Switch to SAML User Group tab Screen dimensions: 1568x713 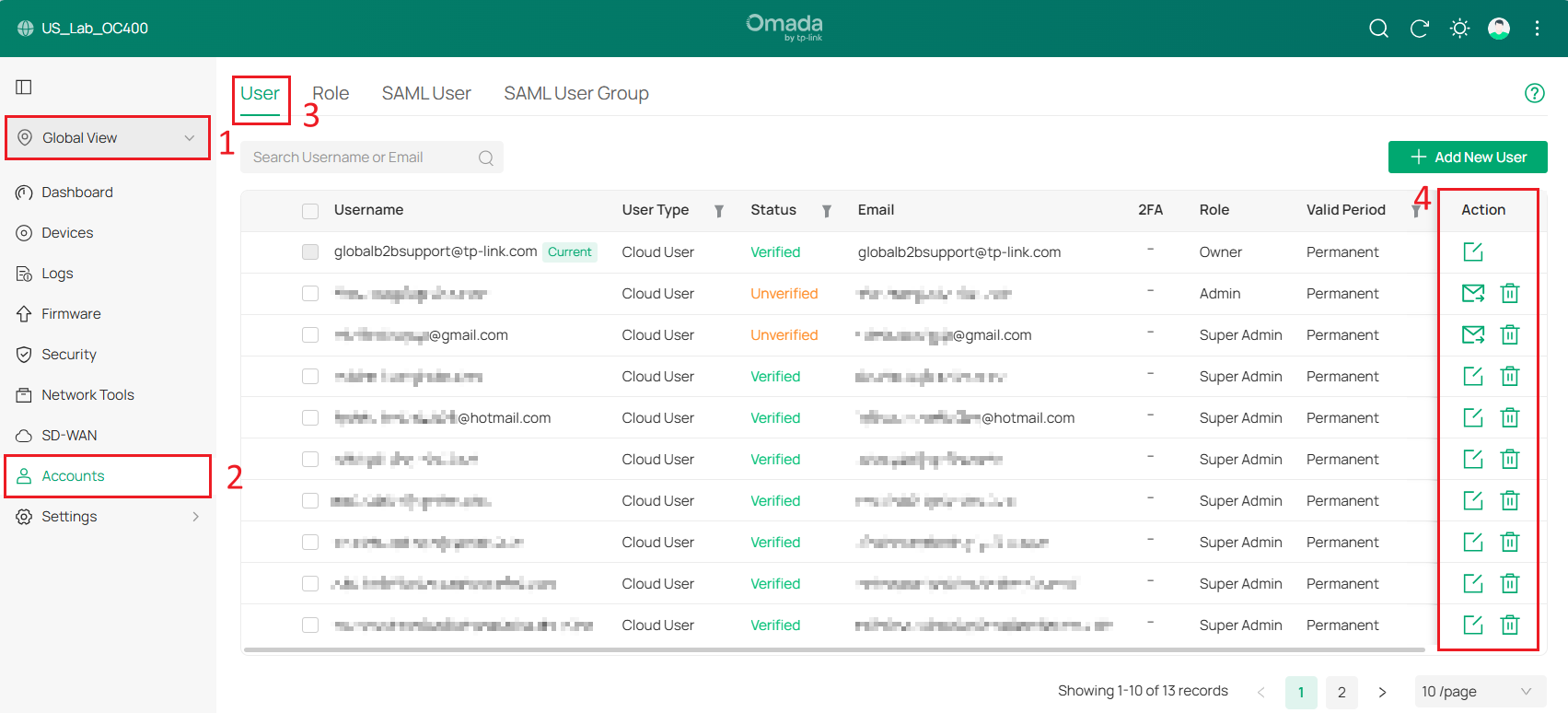coord(576,93)
